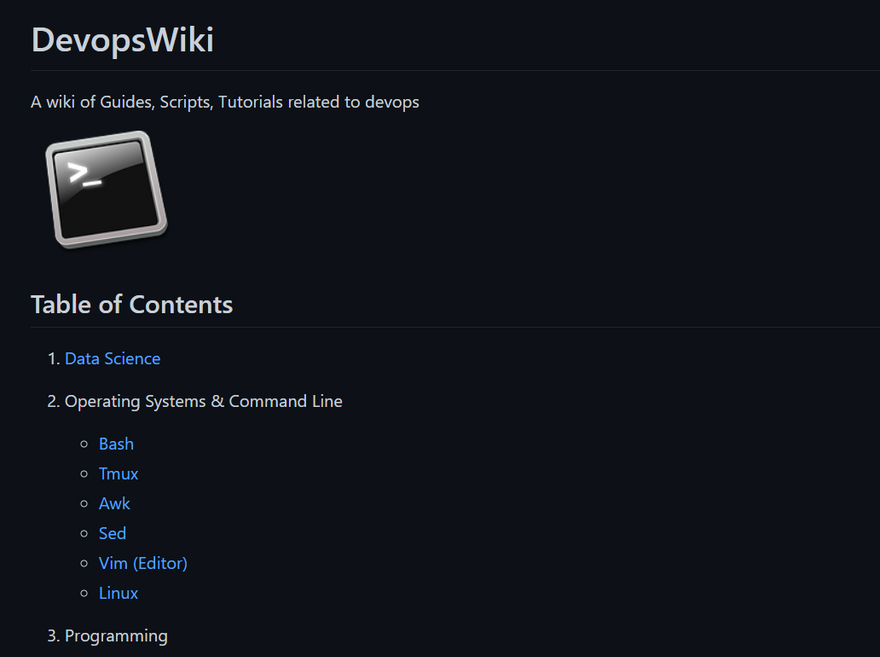Open the Bash guide link
This screenshot has height=657, width=880.
pyautogui.click(x=116, y=444)
